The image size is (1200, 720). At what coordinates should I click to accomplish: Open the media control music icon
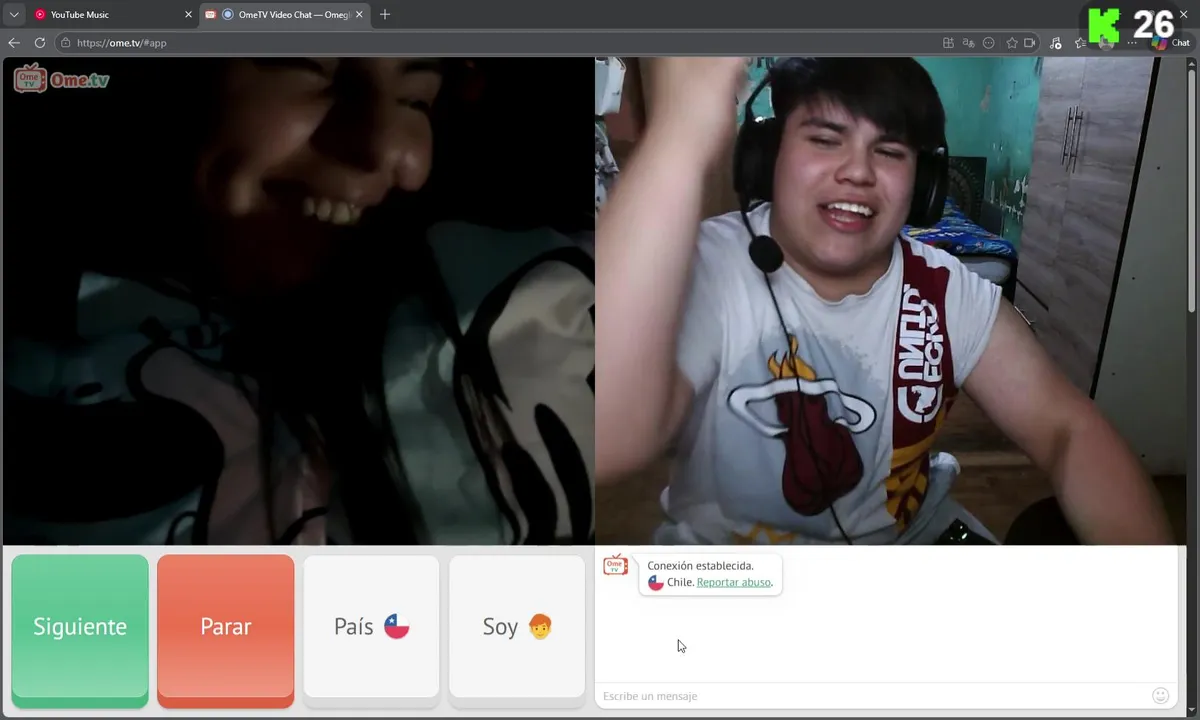(1056, 43)
